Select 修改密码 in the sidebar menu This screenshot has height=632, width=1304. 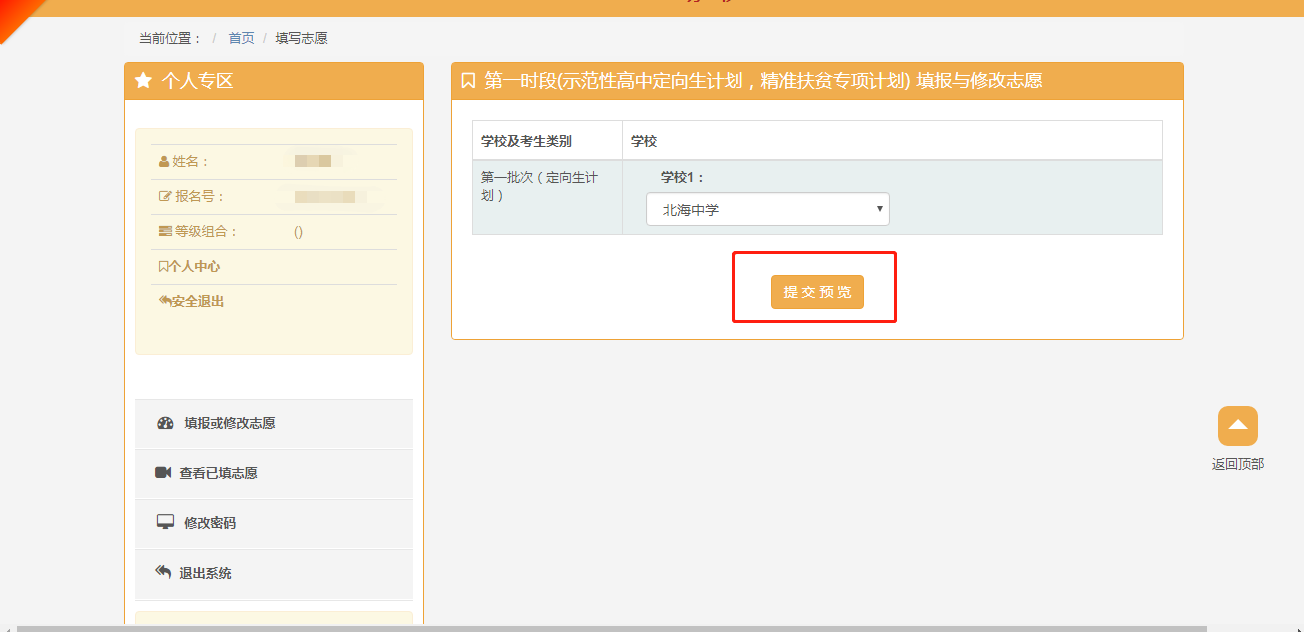pyautogui.click(x=210, y=523)
